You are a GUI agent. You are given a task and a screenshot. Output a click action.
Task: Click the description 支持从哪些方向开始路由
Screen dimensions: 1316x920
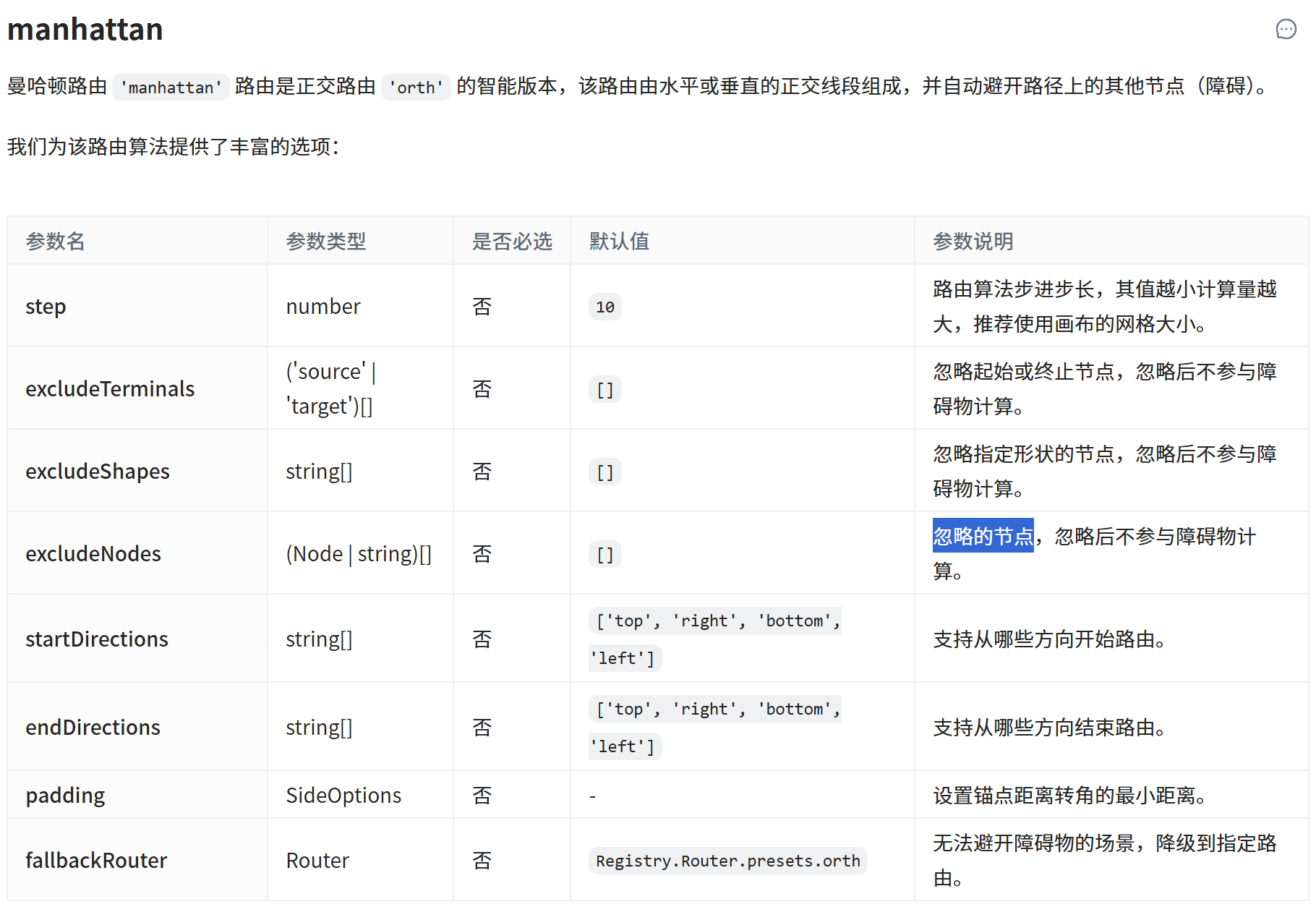1049,639
